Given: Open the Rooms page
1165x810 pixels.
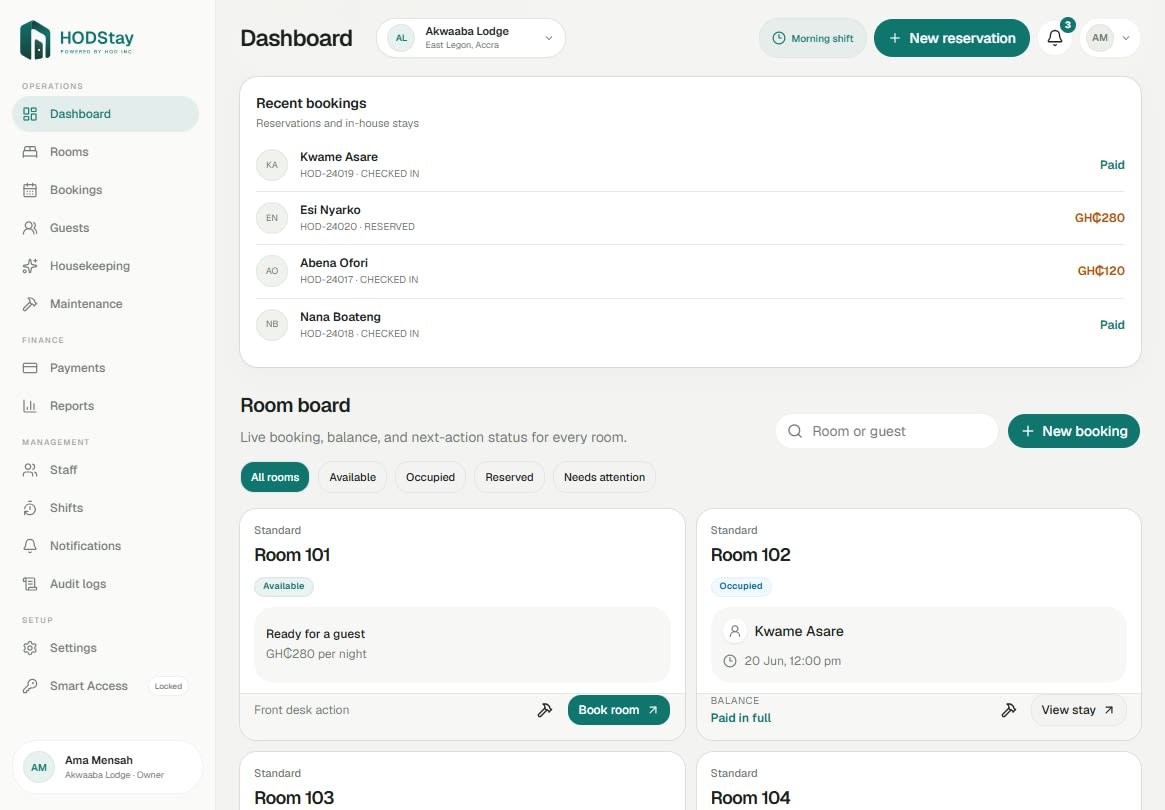Looking at the screenshot, I should (x=106, y=152).
